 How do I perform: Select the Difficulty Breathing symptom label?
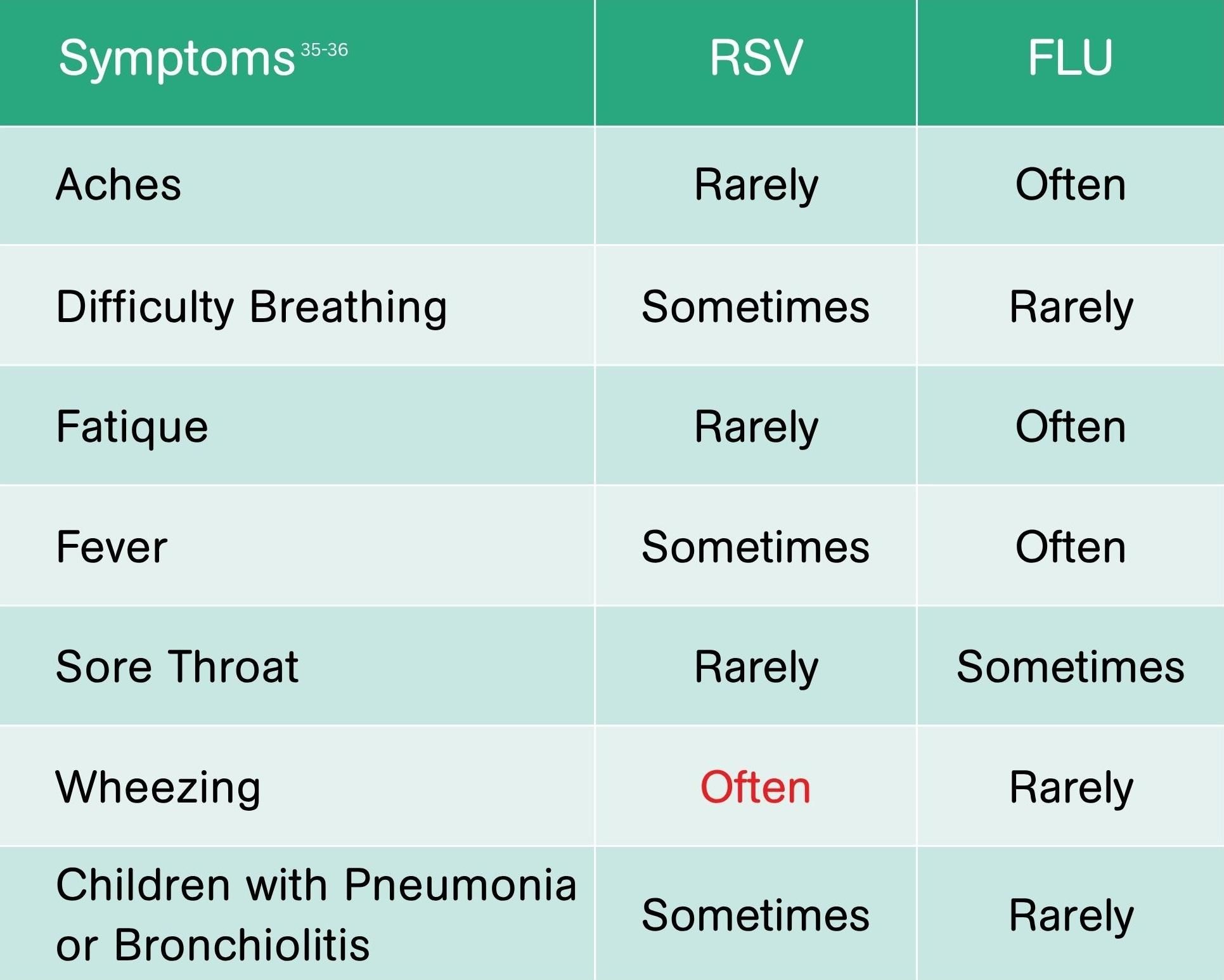pyautogui.click(x=252, y=307)
